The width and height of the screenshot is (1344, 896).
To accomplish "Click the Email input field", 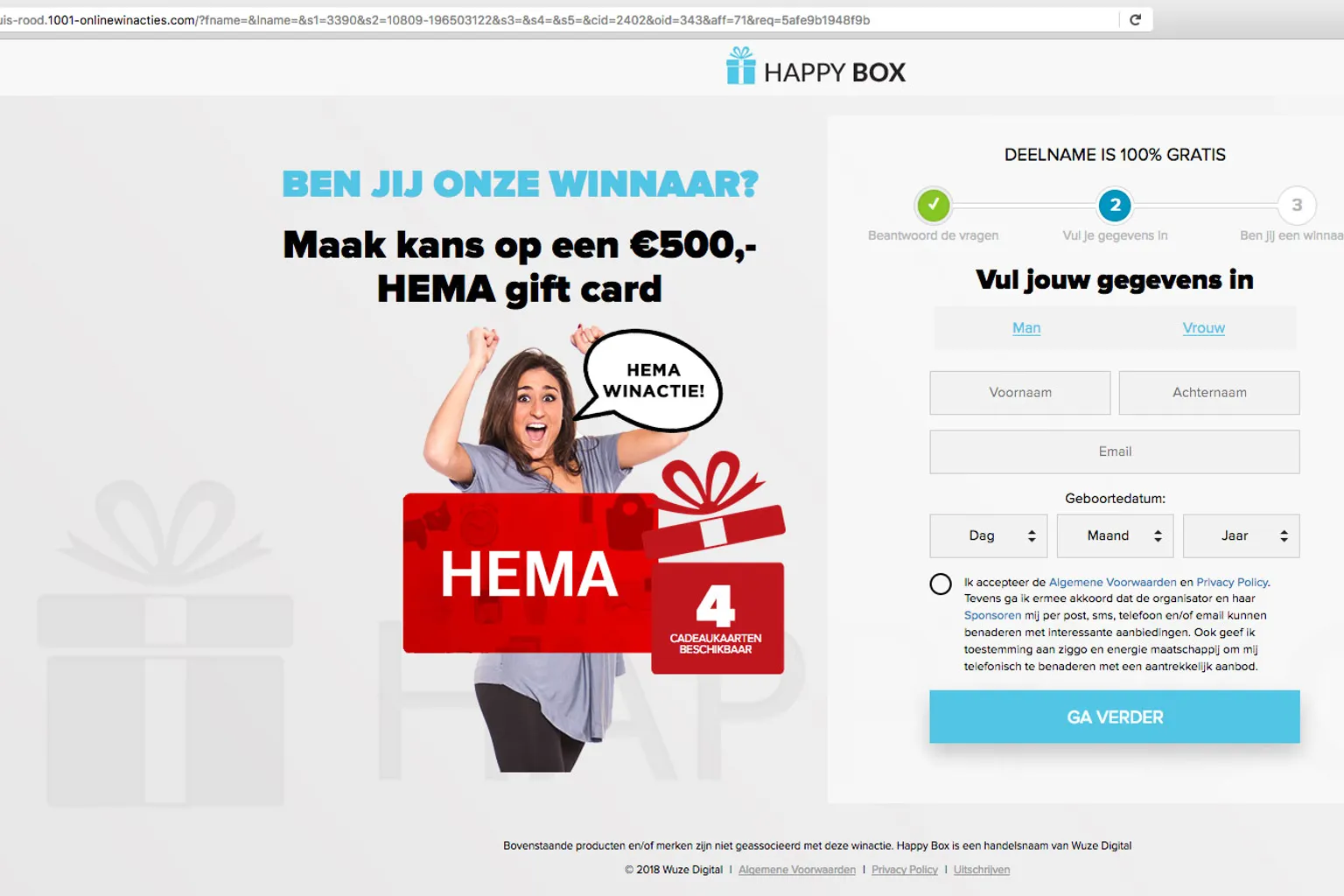I will pyautogui.click(x=1115, y=451).
